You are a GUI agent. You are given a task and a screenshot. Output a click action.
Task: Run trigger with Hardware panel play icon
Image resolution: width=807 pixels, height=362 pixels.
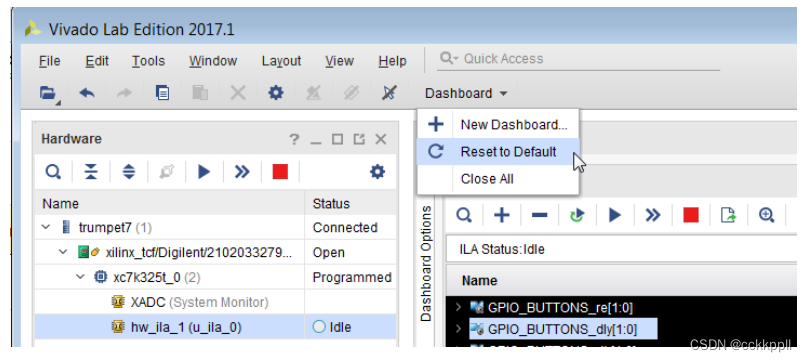(x=204, y=171)
